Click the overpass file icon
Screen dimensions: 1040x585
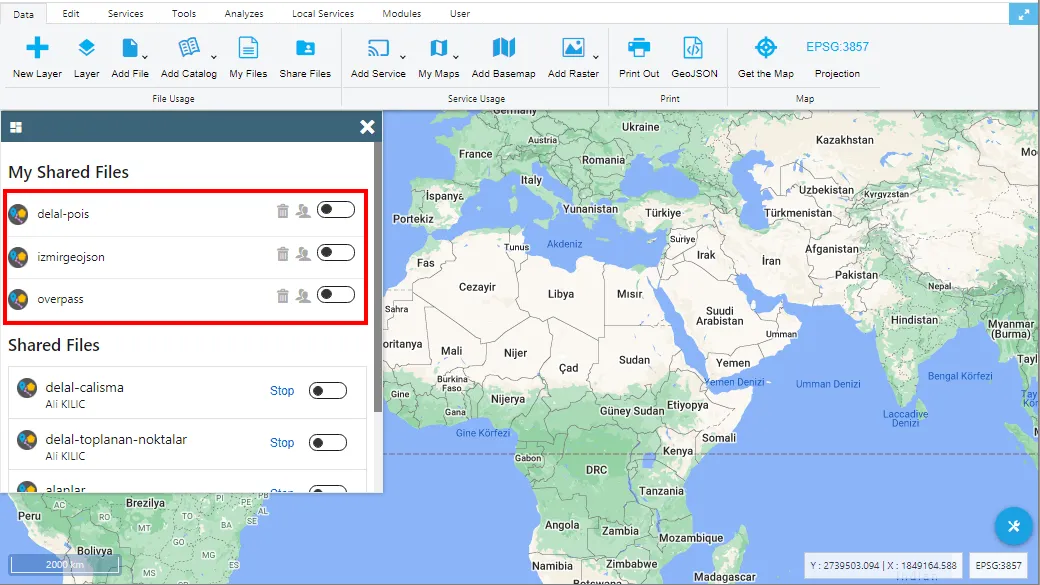tap(19, 299)
